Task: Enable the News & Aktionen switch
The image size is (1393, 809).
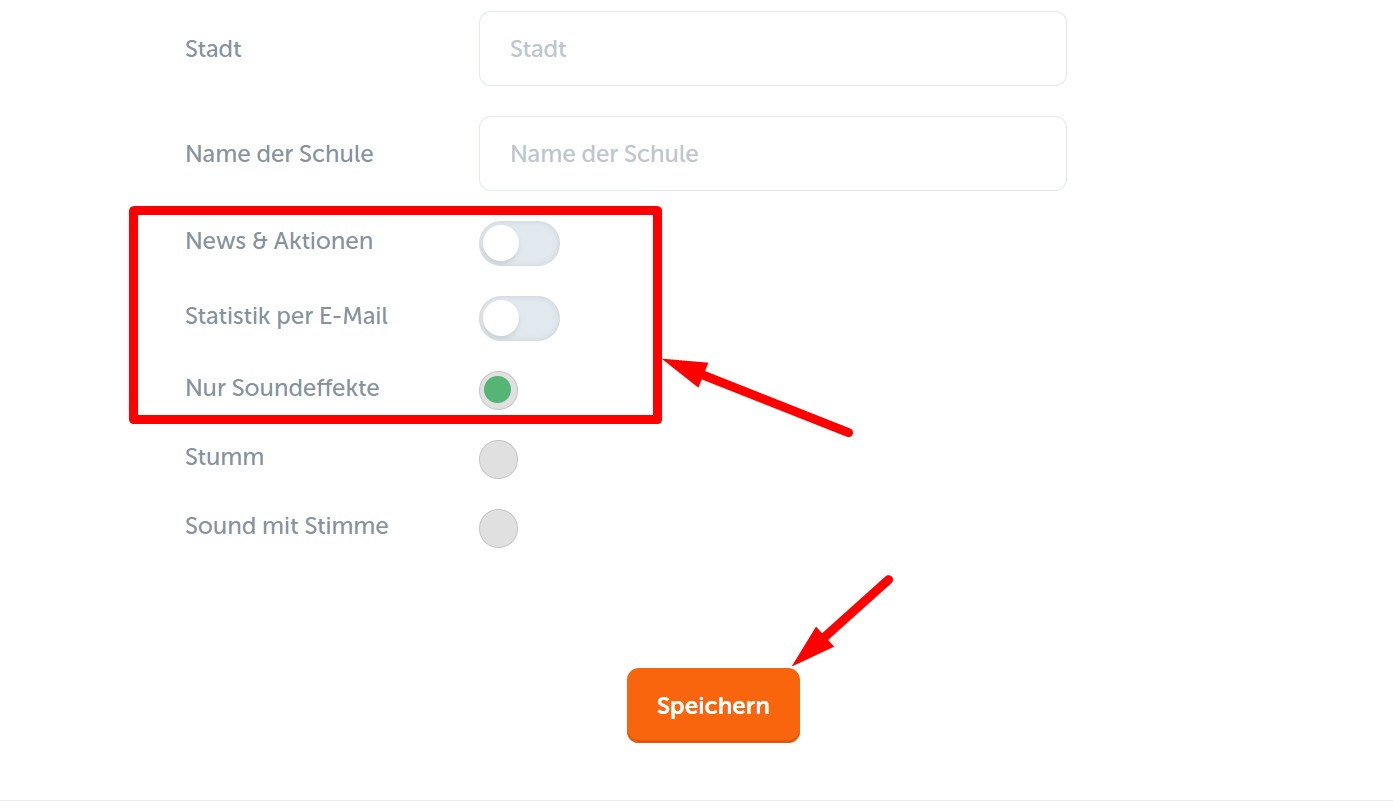Action: 519,243
